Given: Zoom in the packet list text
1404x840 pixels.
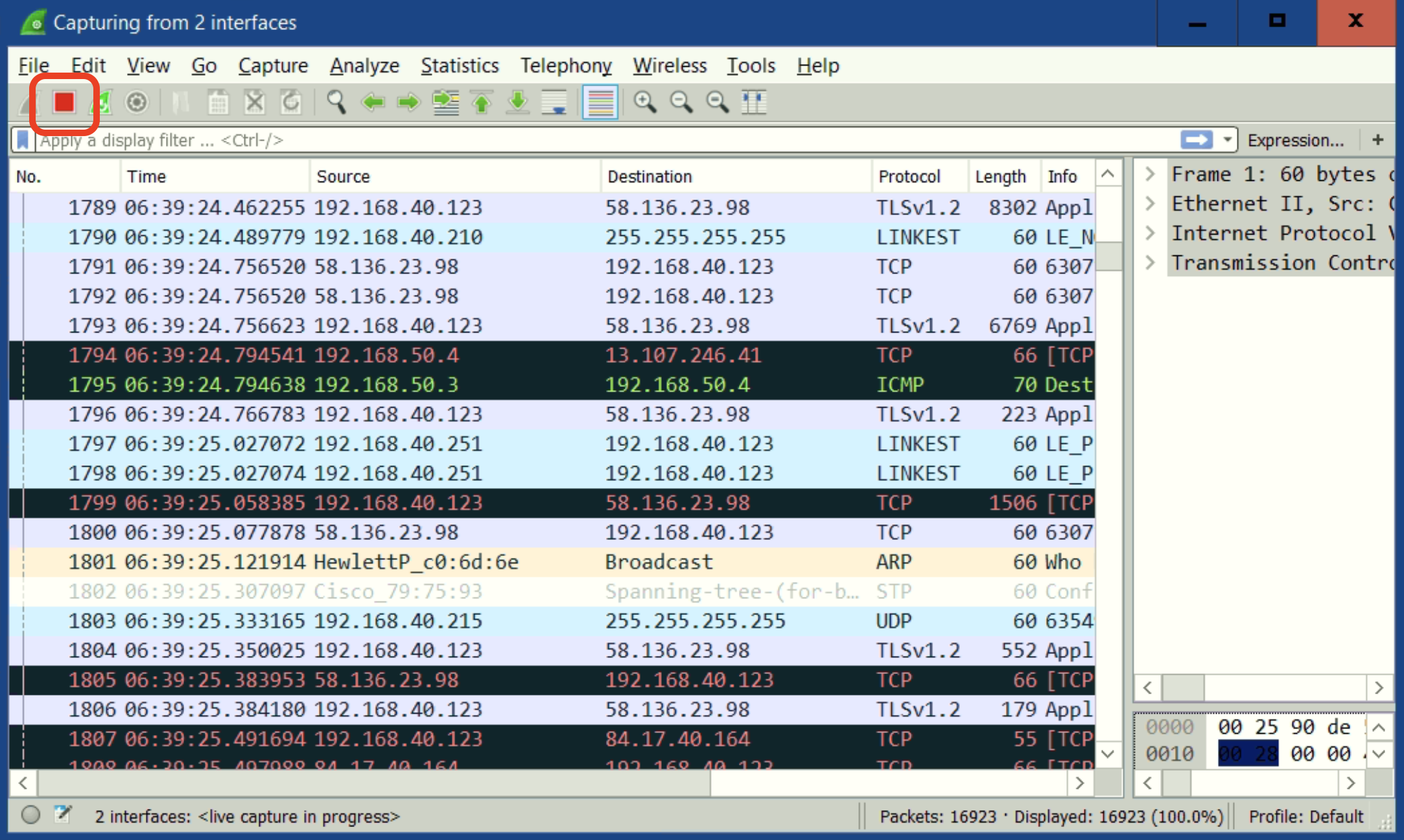Looking at the screenshot, I should tap(644, 102).
